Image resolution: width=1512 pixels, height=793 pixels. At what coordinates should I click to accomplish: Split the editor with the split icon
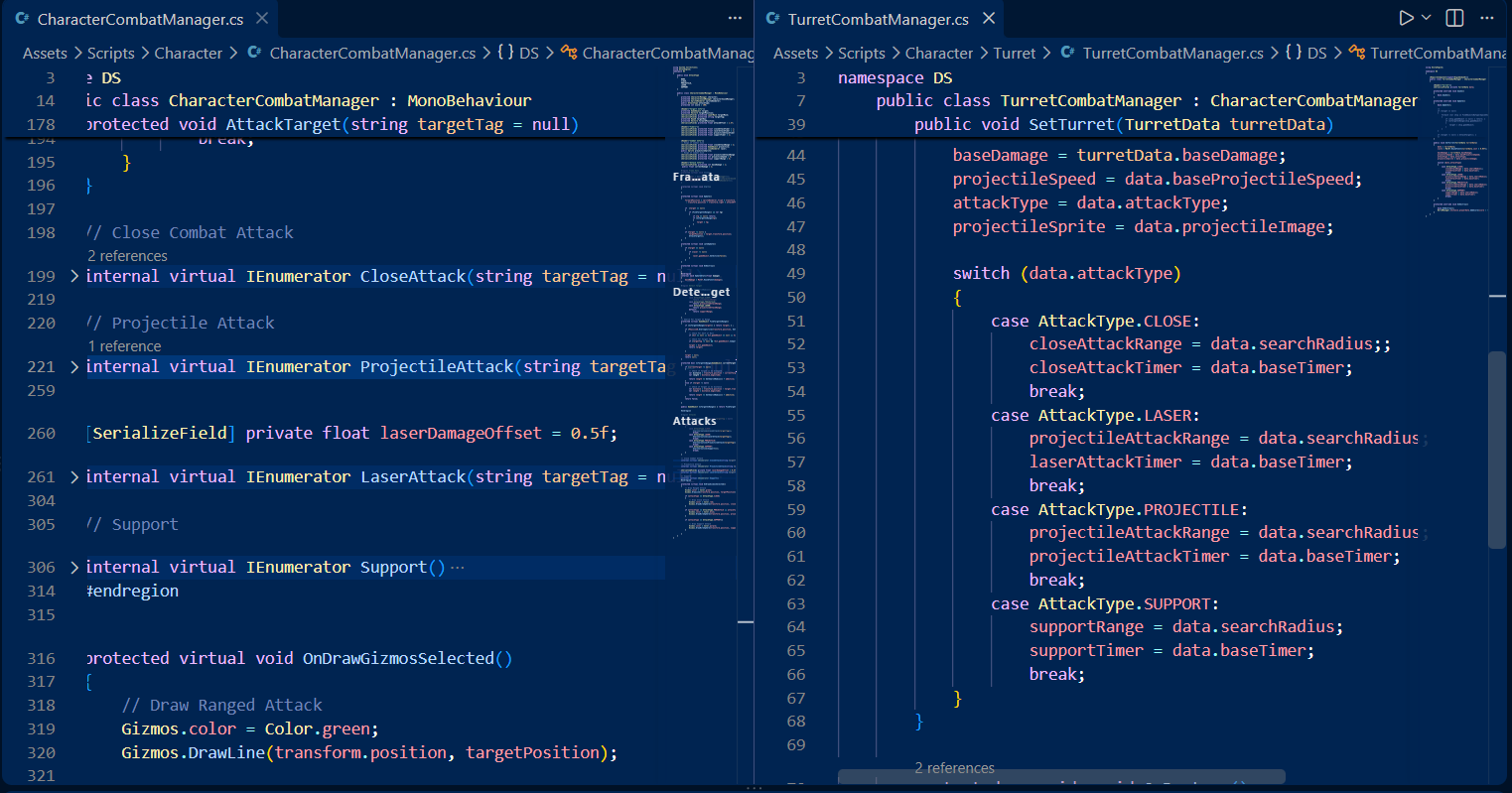click(x=1455, y=18)
